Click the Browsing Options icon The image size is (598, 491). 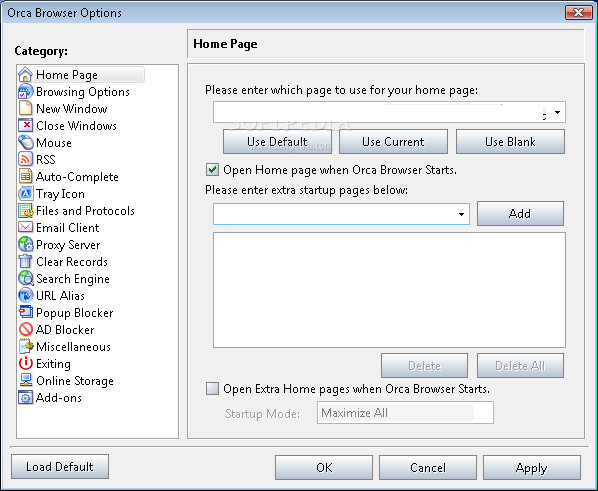coord(26,92)
